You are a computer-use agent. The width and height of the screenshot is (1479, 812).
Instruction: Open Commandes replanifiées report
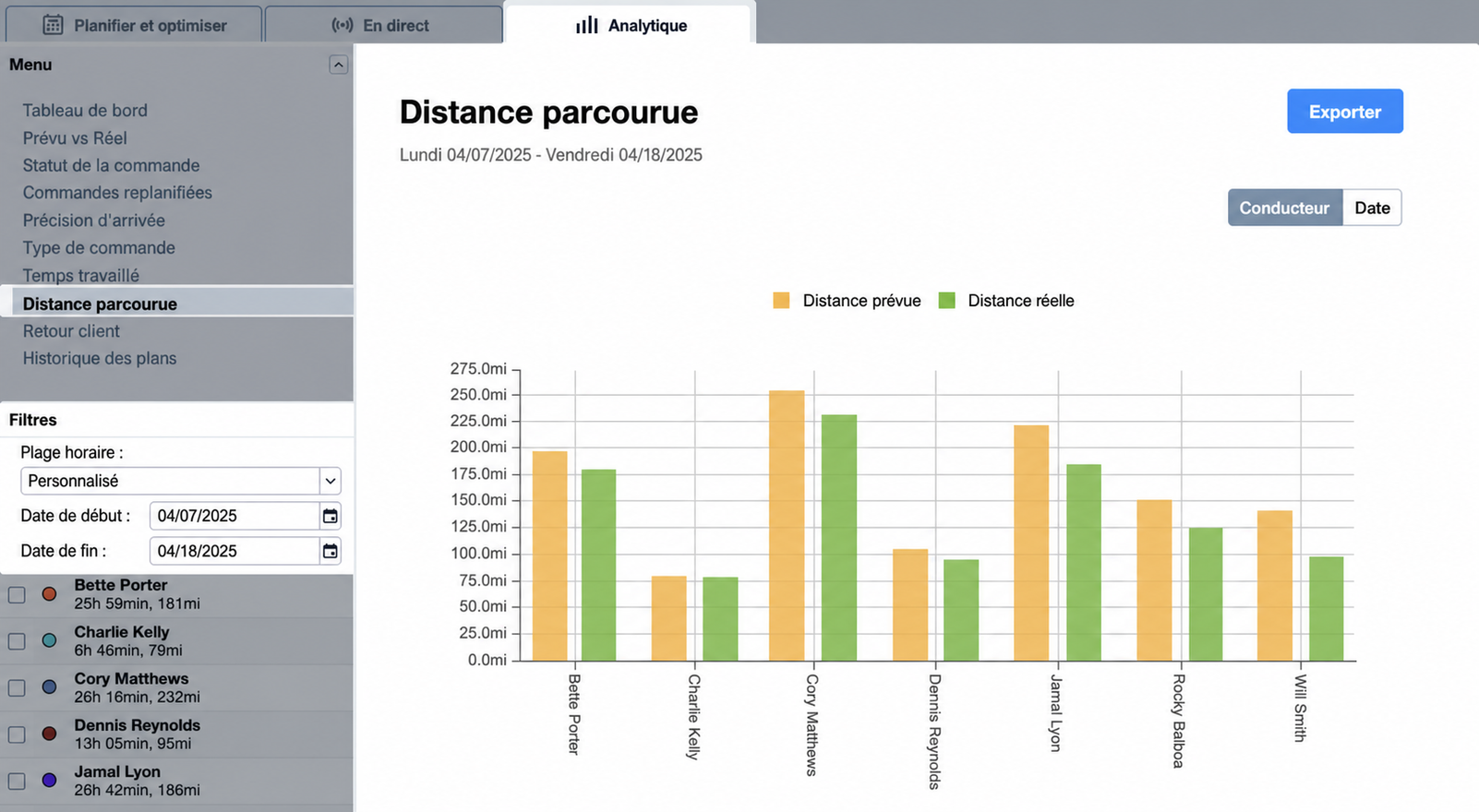pyautogui.click(x=117, y=192)
